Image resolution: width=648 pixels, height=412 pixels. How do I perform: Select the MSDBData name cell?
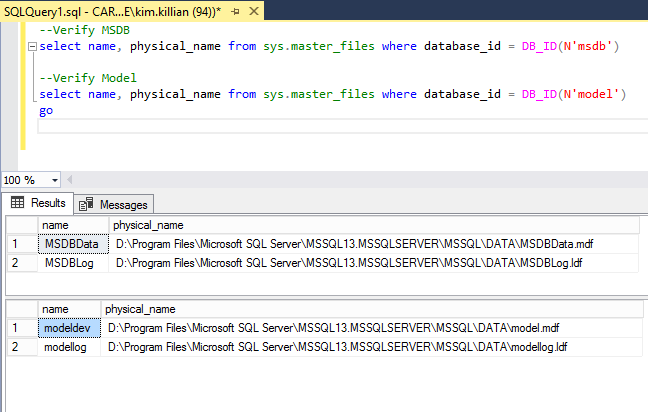click(x=72, y=243)
